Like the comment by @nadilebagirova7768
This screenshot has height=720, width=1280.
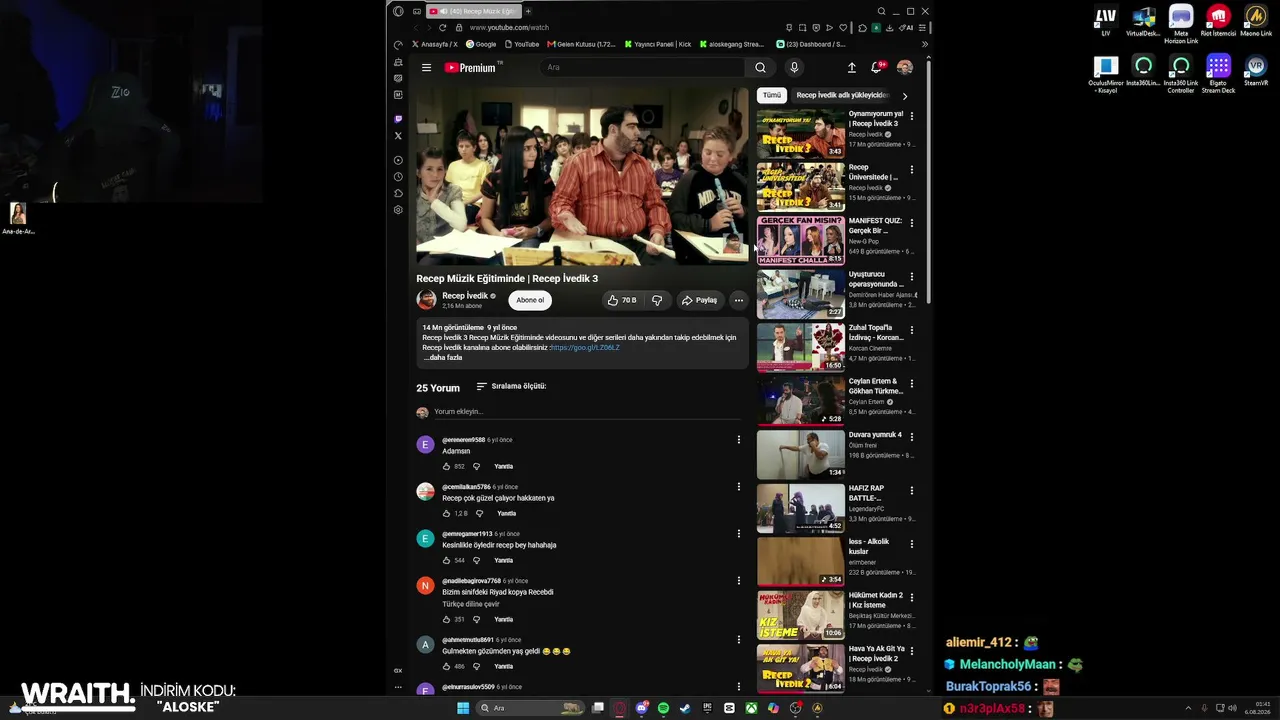[447, 619]
